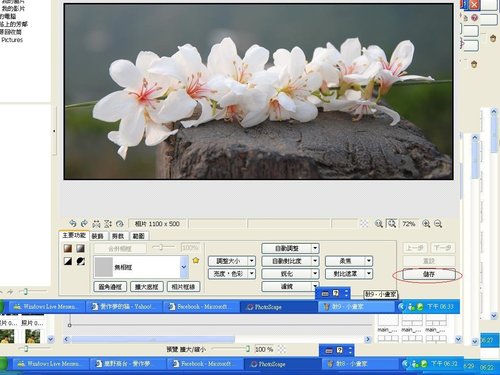Image resolution: width=500 pixels, height=375 pixels.
Task: Undo the last edit with the undo arrow
Action: click(73, 223)
